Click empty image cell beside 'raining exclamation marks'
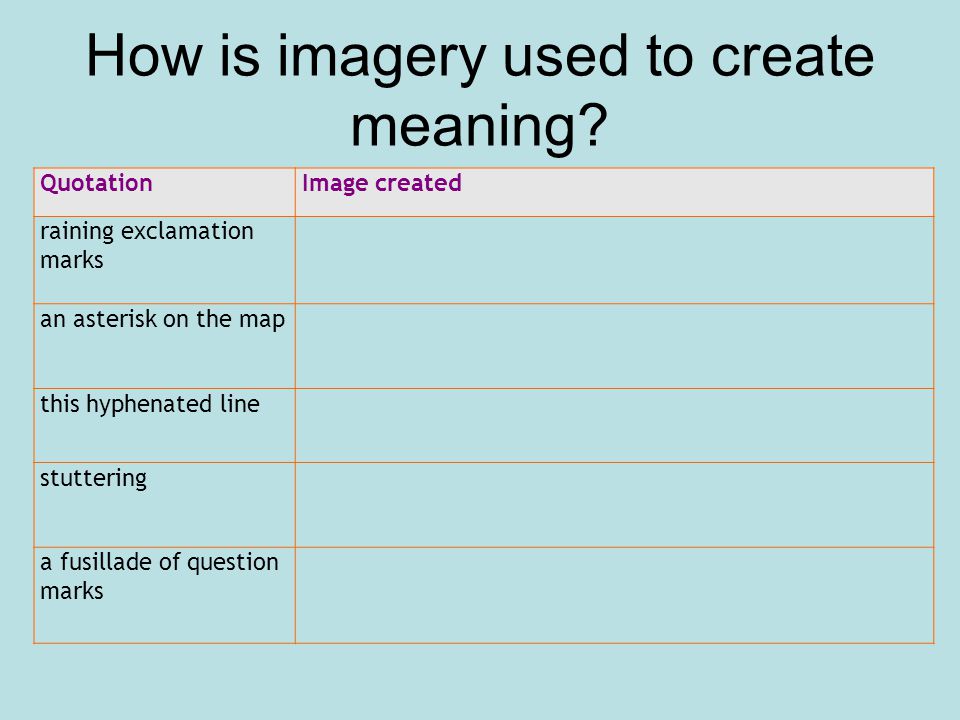This screenshot has height=720, width=960. click(614, 260)
